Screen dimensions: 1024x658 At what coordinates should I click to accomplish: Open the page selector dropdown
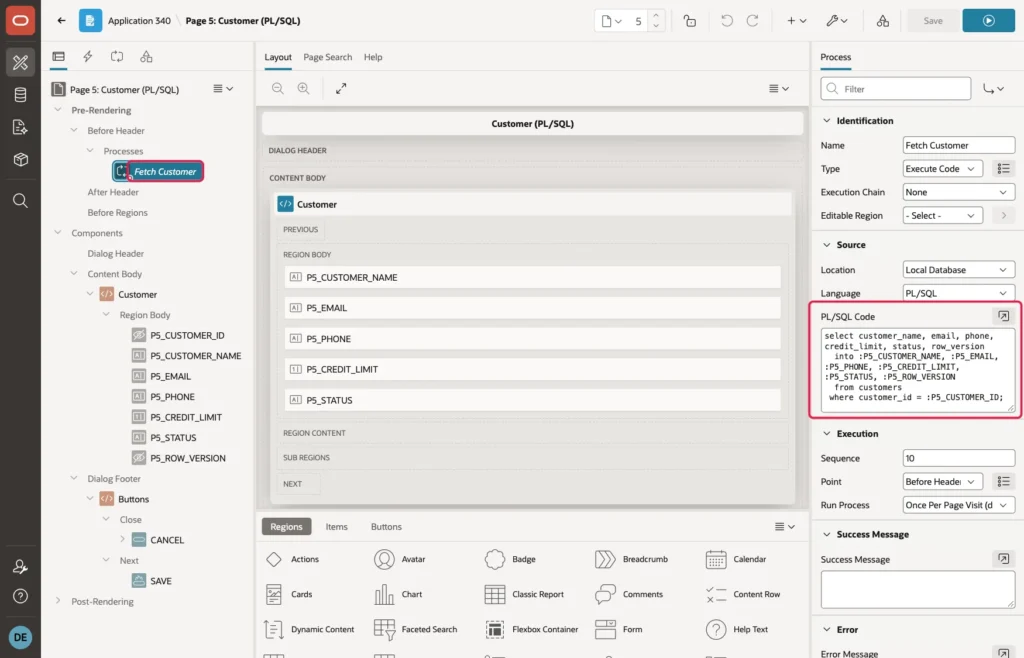pos(611,21)
